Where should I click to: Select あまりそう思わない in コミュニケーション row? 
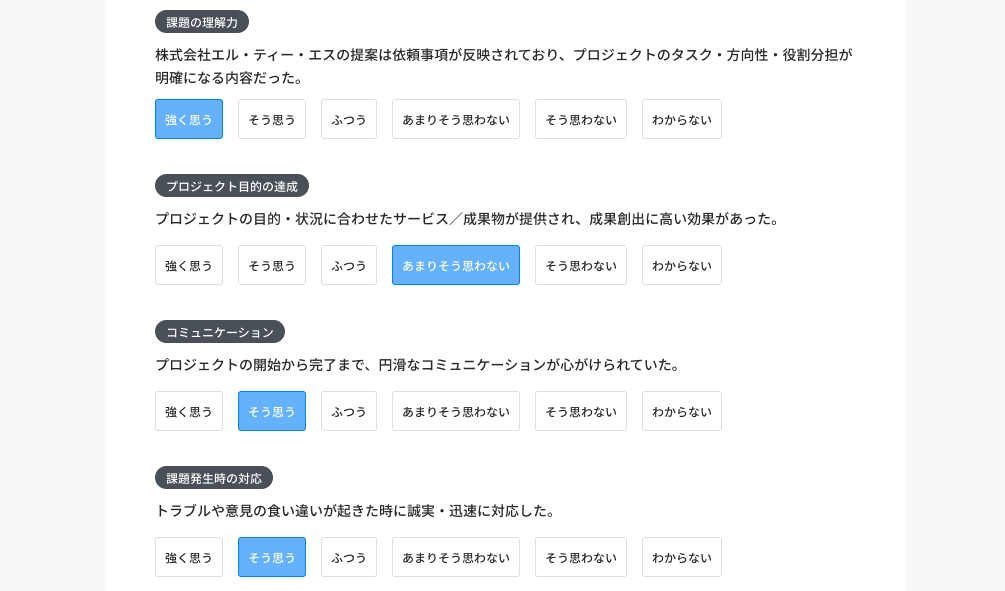456,411
